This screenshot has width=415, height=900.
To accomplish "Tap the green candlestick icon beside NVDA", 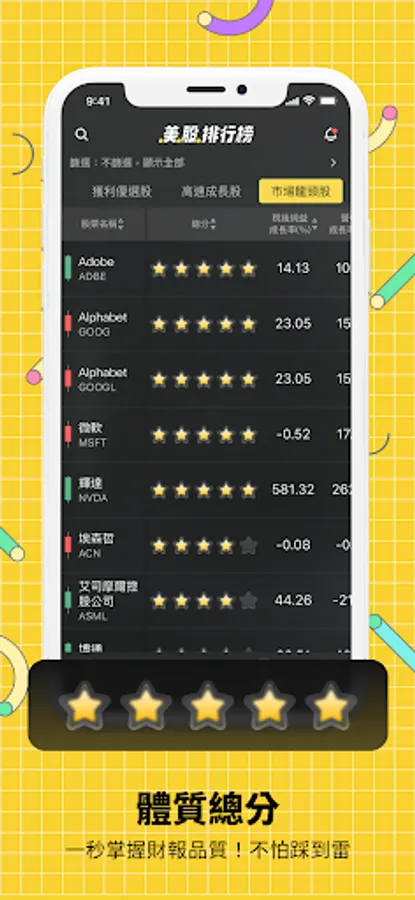I will pos(68,490).
